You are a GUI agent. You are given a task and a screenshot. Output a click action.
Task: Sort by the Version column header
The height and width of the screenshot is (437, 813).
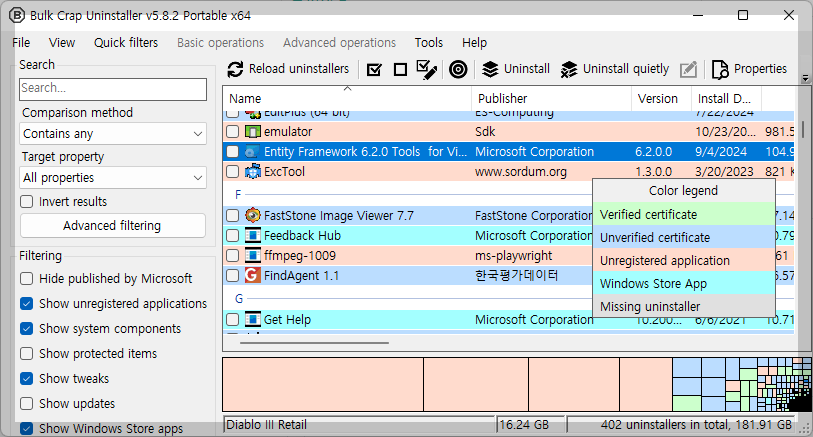click(661, 98)
